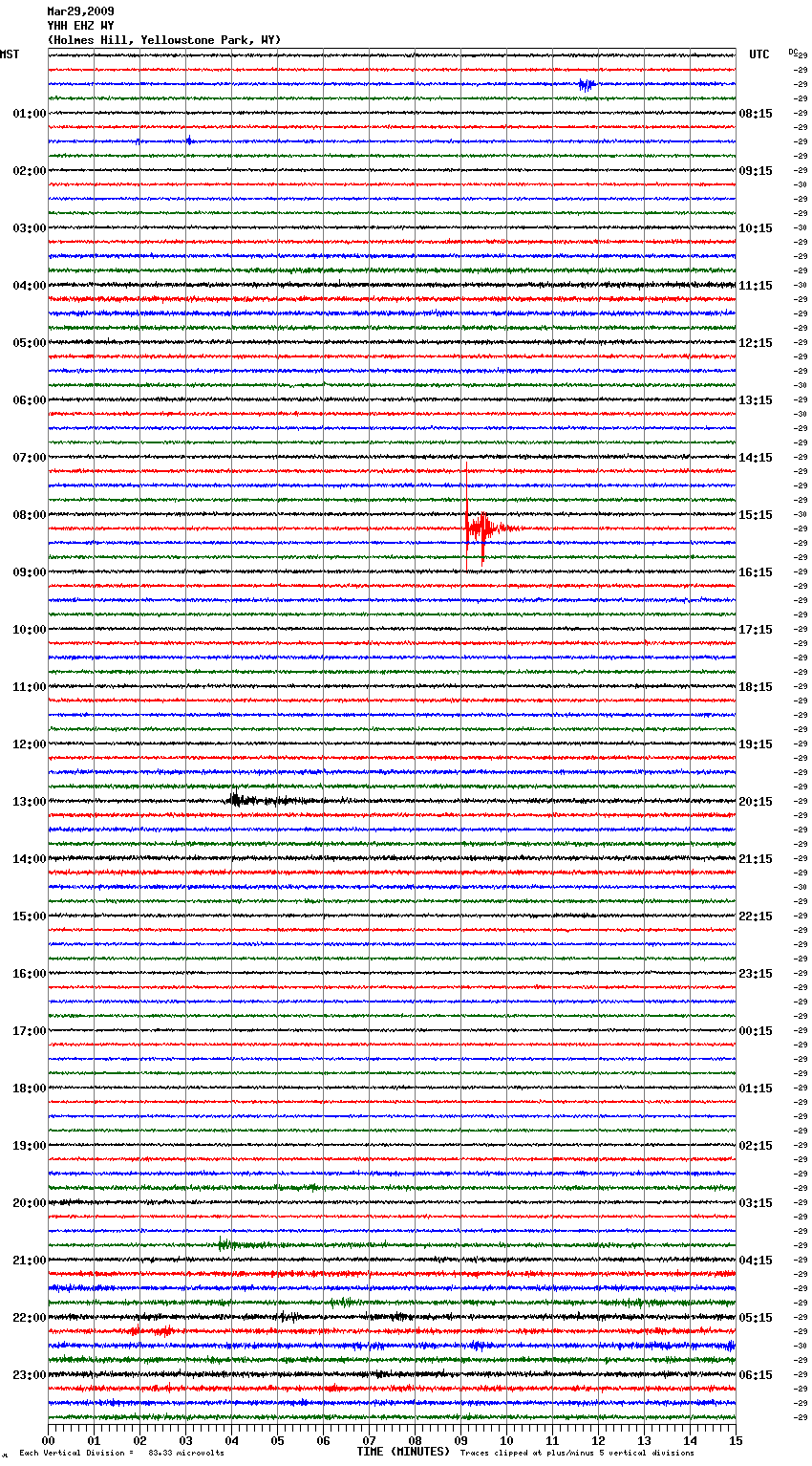The image size is (812, 1466).
Task: Select the 08:00 MST time label
Action: click(x=30, y=515)
